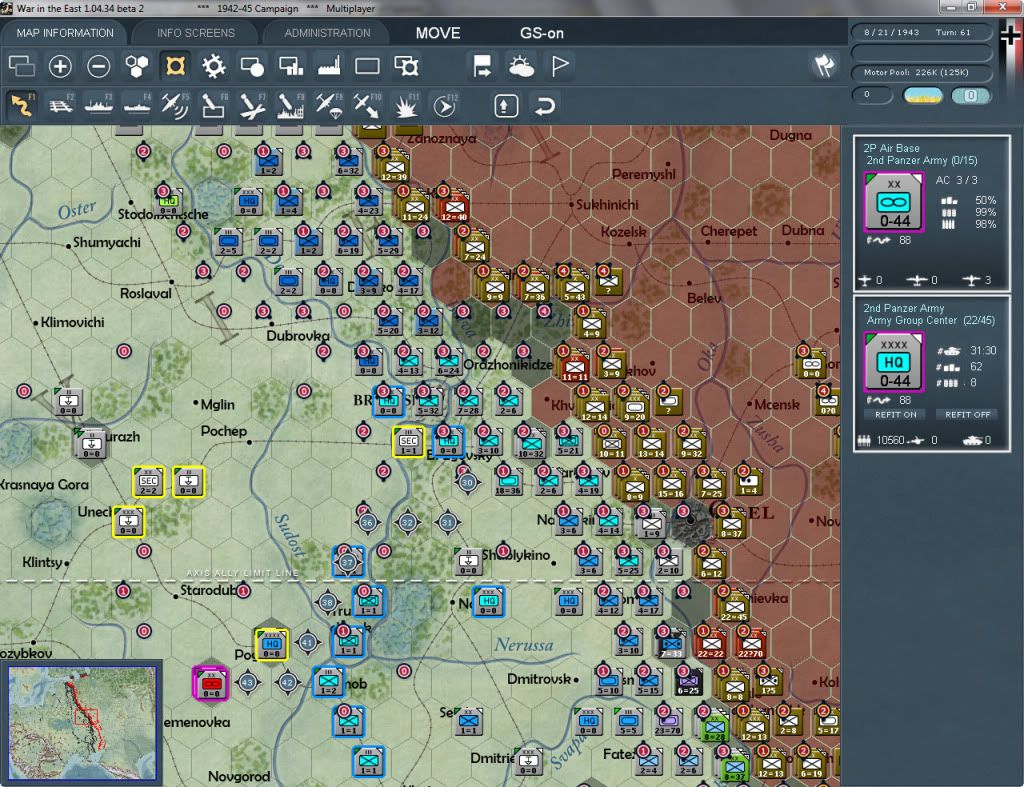Screen dimensions: 1024x787
Task: Select the bomb airfield mode (F7) icon
Action: click(252, 106)
